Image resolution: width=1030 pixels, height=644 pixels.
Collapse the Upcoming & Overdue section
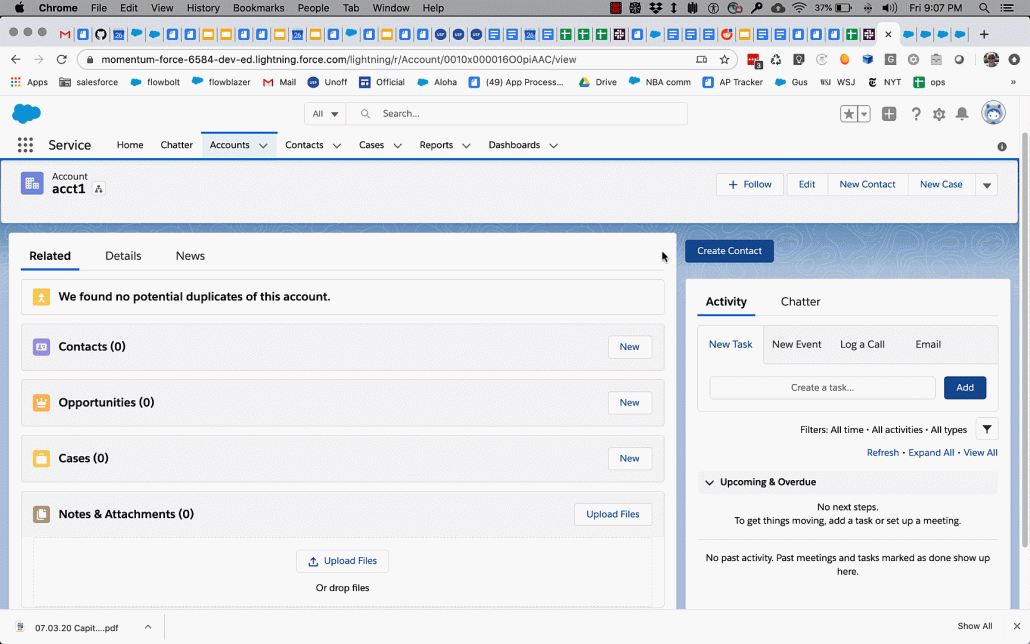709,481
